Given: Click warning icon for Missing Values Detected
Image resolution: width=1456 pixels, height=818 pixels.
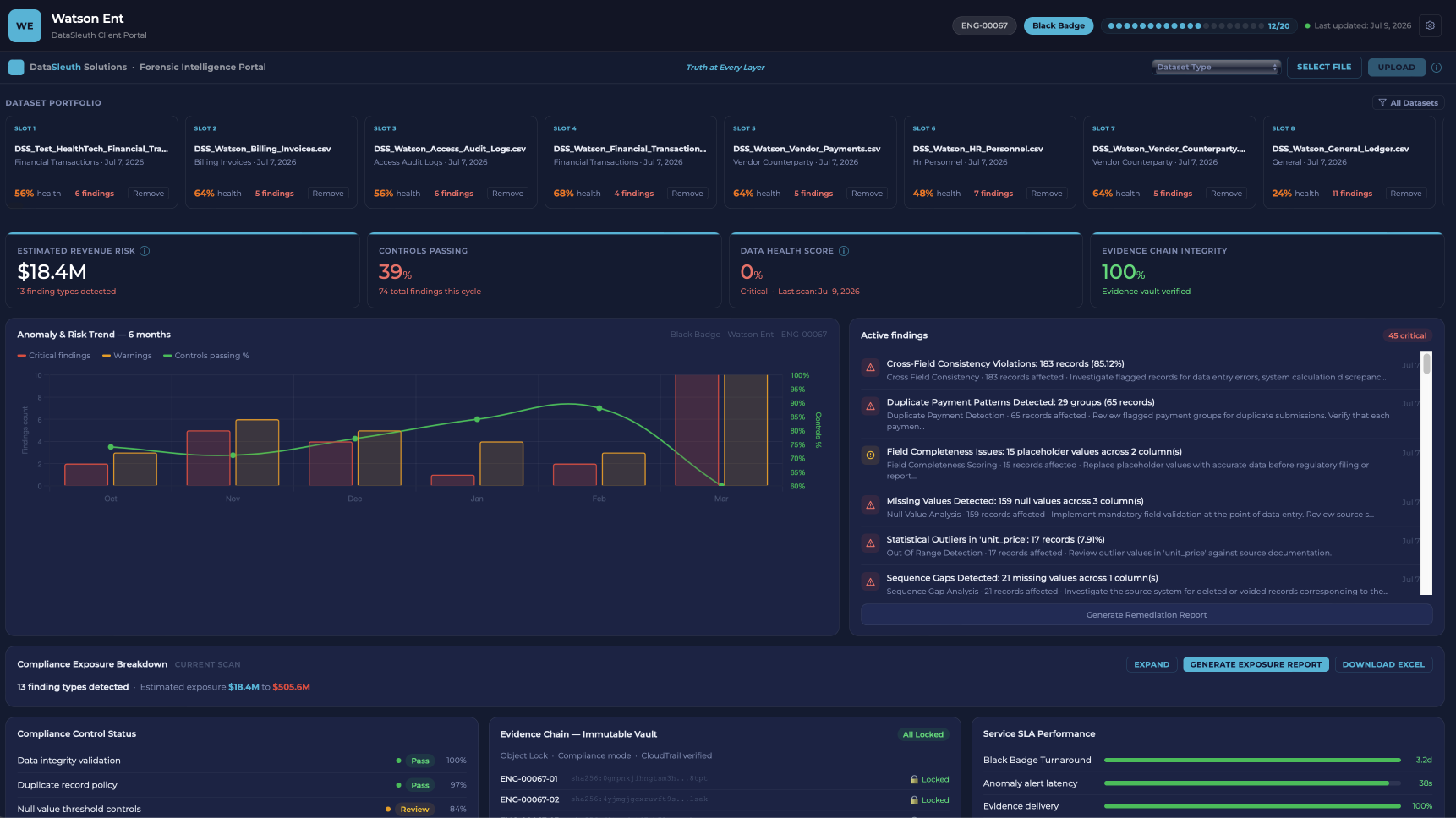Looking at the screenshot, I should pyautogui.click(x=870, y=505).
